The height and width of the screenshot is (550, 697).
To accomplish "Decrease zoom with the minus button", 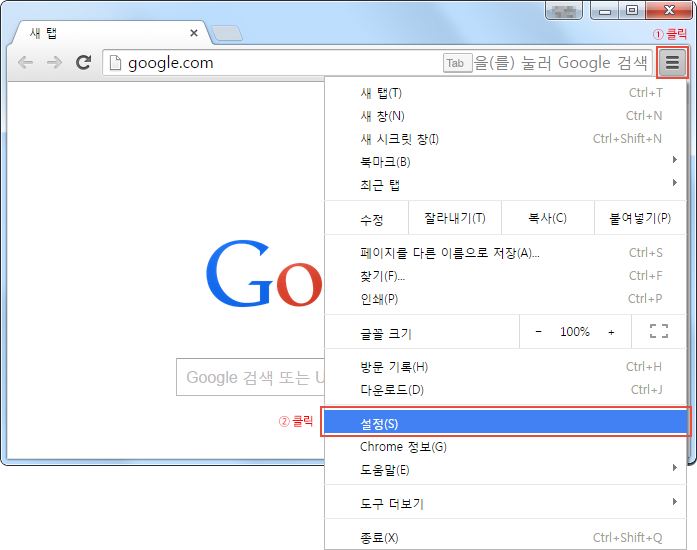I will point(538,332).
